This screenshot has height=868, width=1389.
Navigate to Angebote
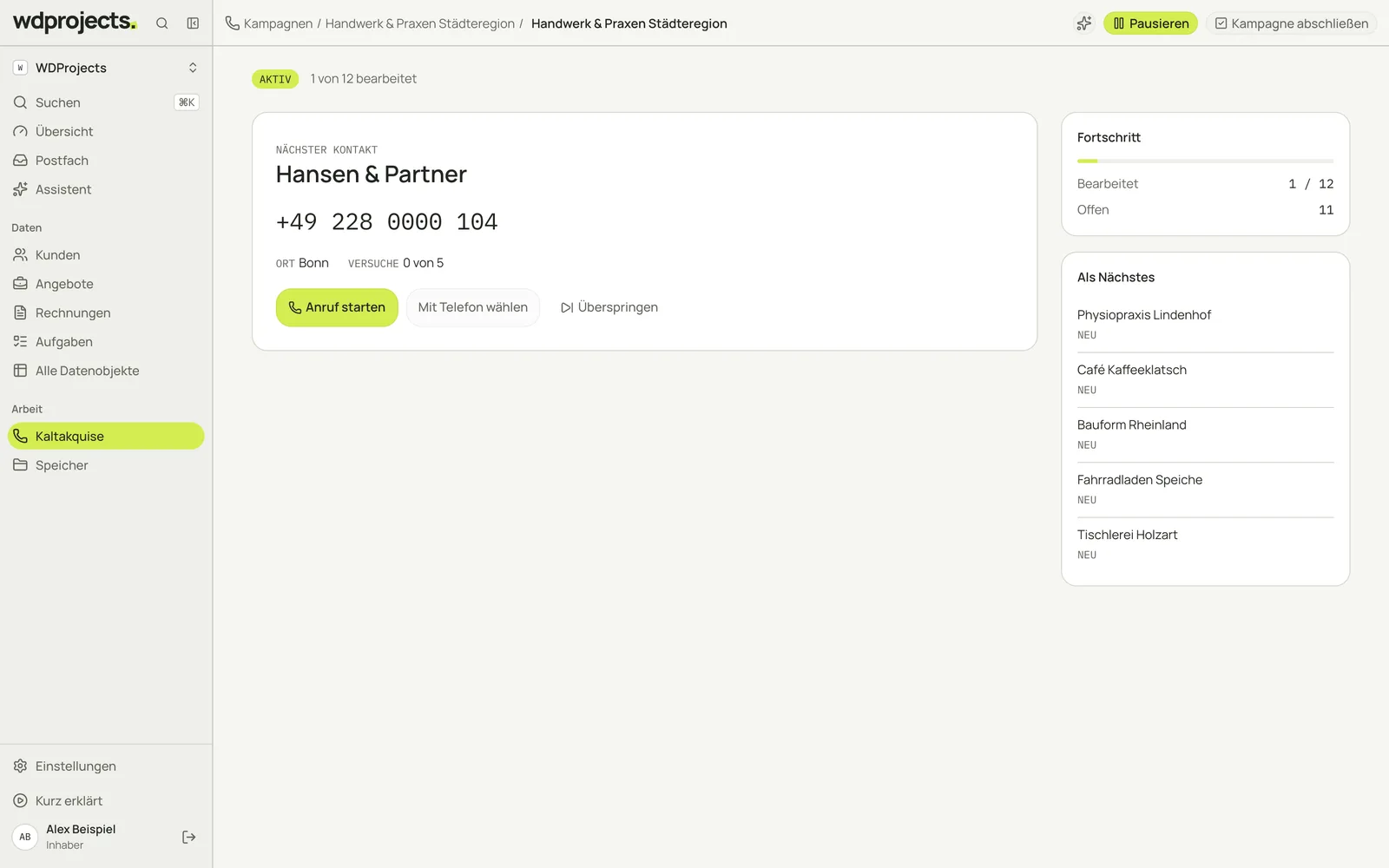pyautogui.click(x=106, y=284)
